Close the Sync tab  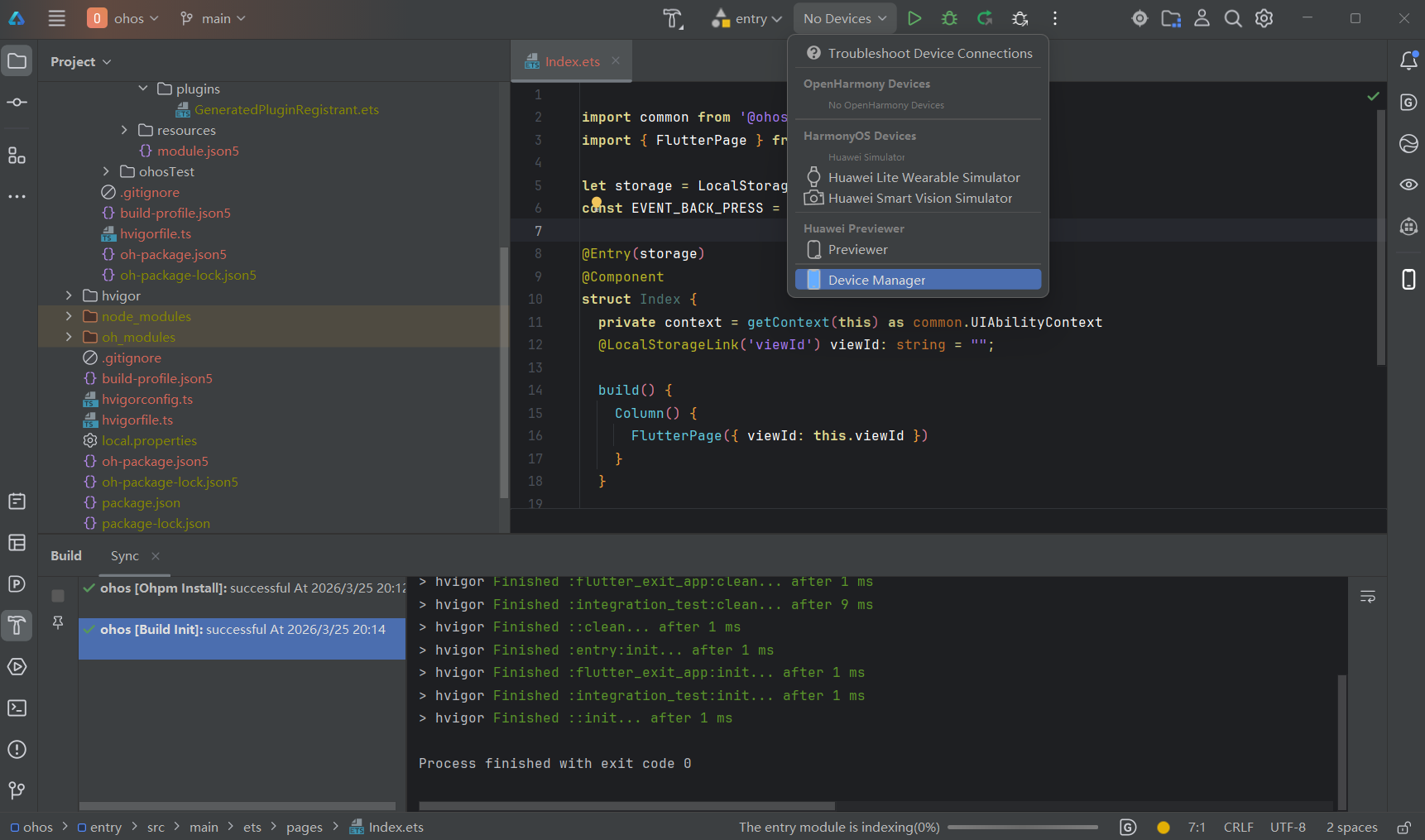click(156, 556)
